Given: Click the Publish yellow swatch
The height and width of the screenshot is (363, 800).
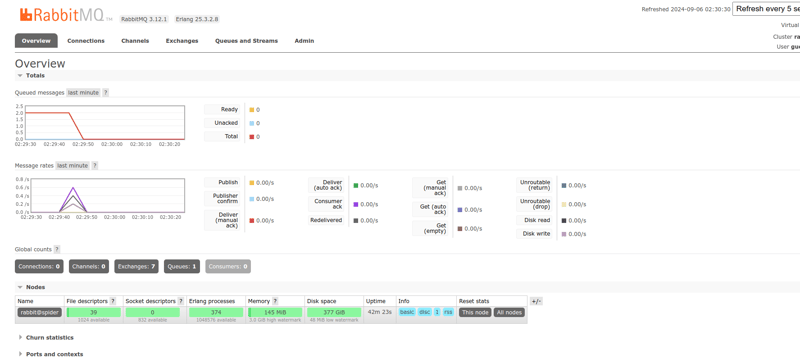Looking at the screenshot, I should click(x=252, y=183).
